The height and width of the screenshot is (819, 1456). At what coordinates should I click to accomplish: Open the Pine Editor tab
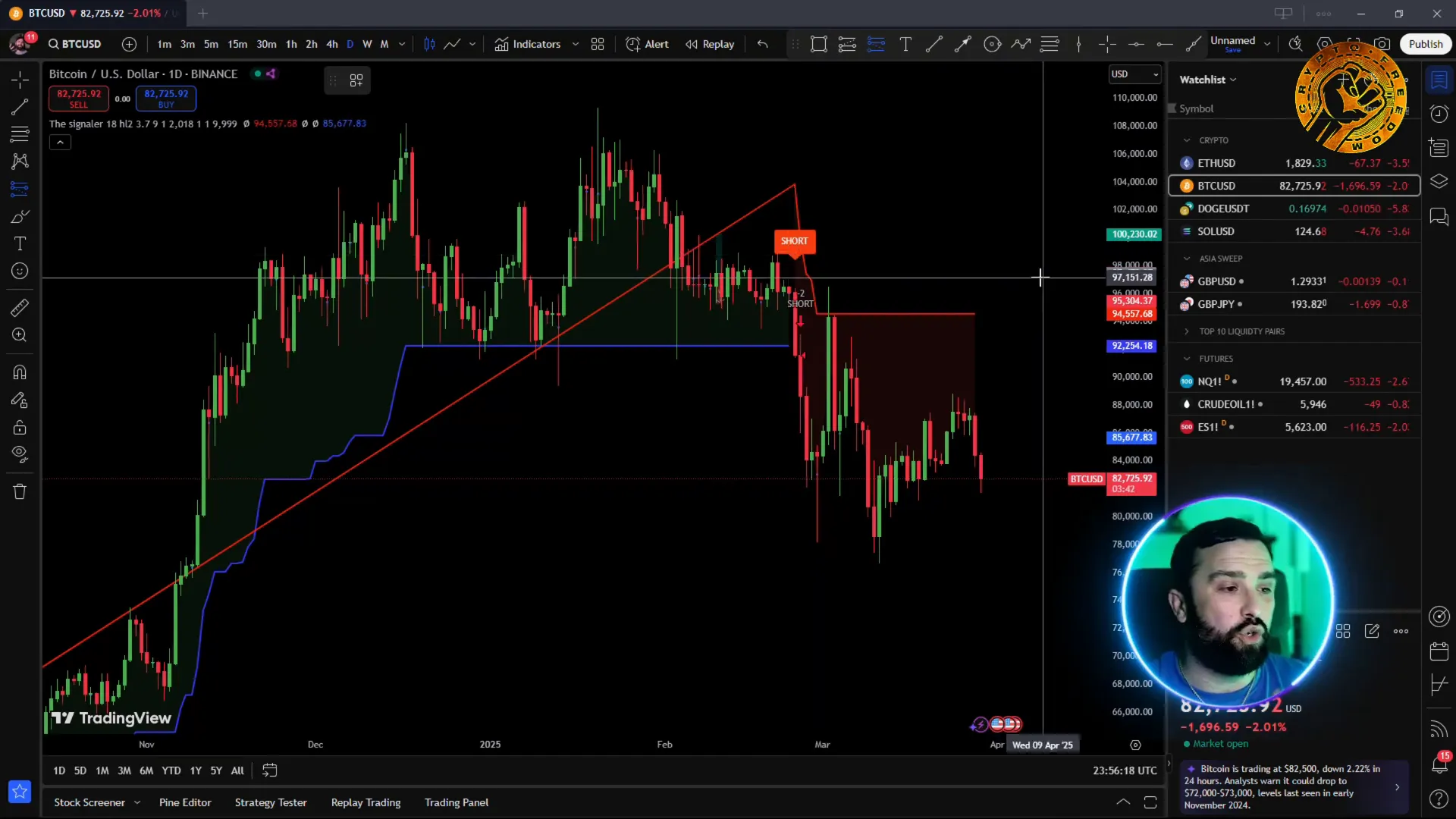185,802
